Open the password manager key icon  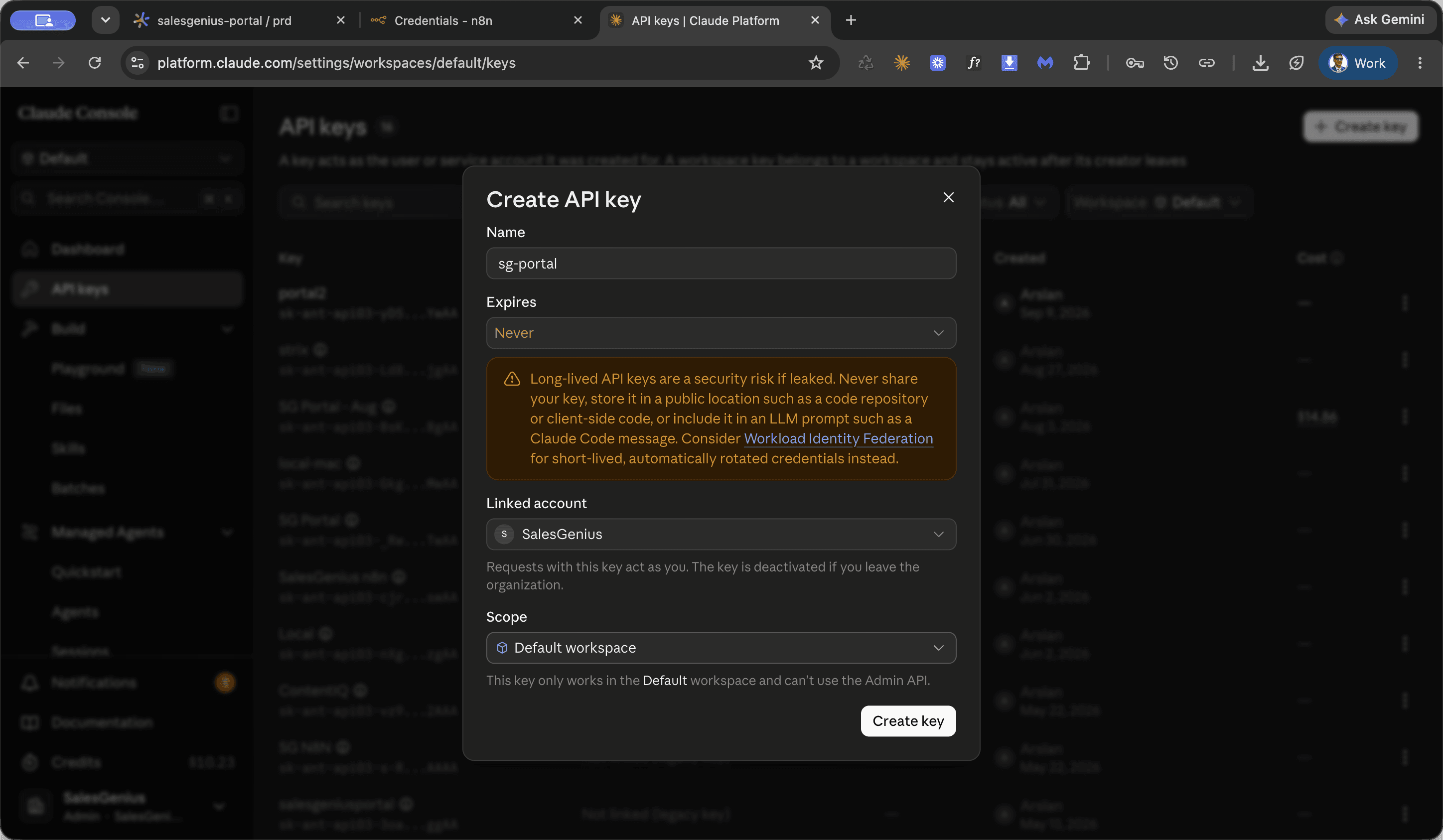1135,63
